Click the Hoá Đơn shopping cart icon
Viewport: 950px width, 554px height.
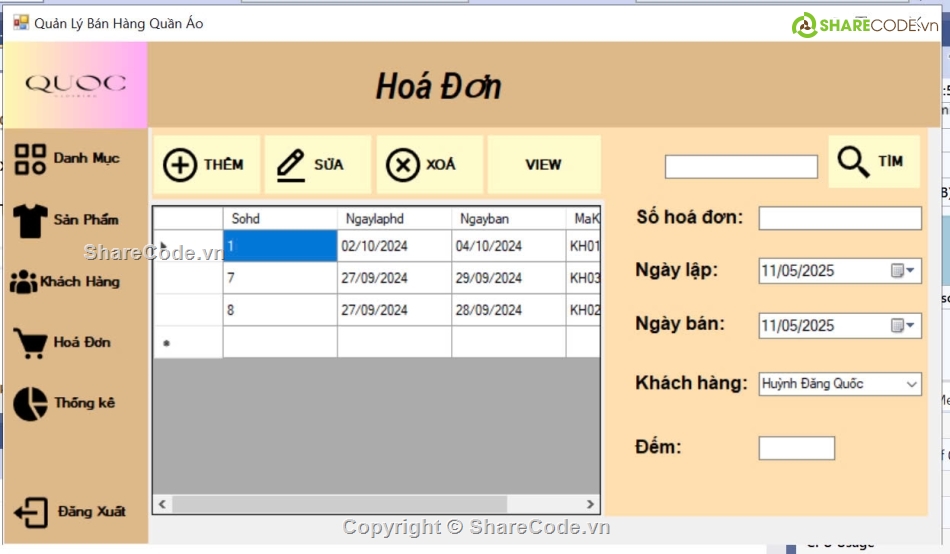(30, 343)
